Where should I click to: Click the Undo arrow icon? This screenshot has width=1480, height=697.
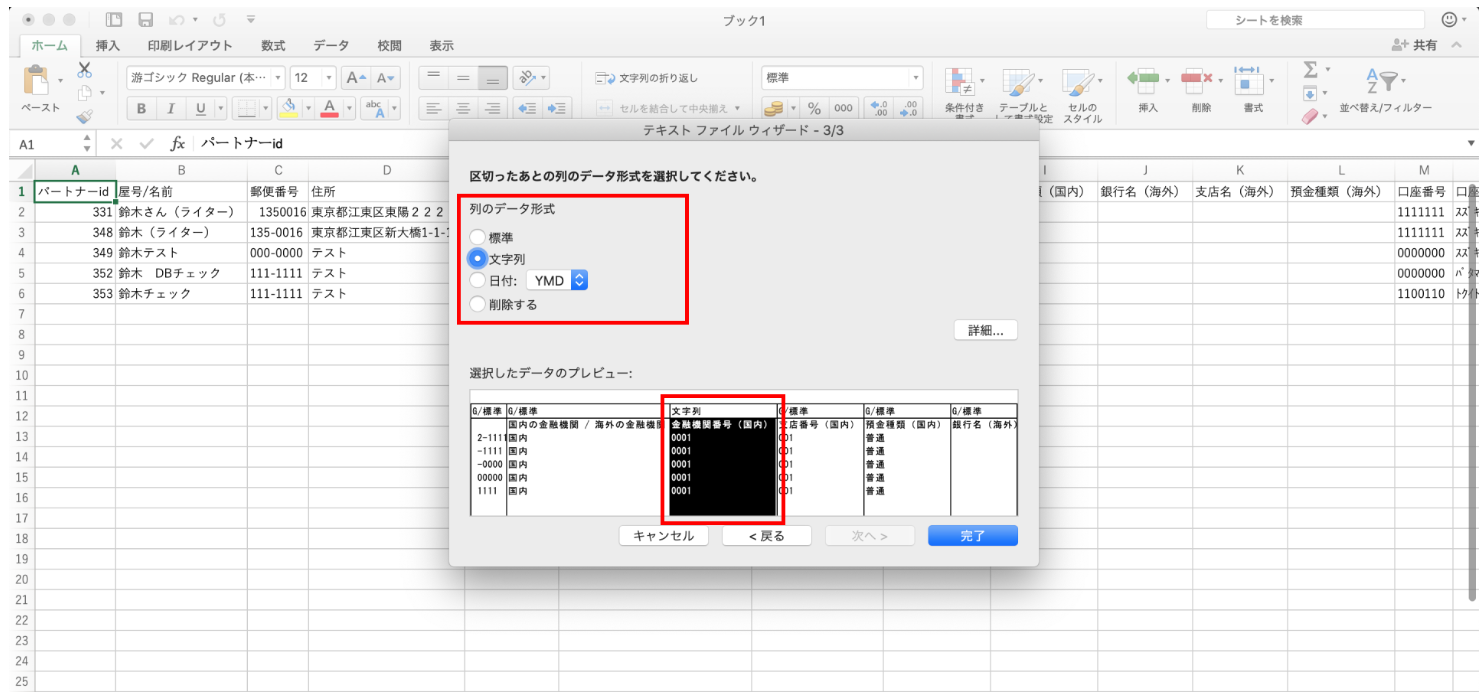tap(178, 20)
